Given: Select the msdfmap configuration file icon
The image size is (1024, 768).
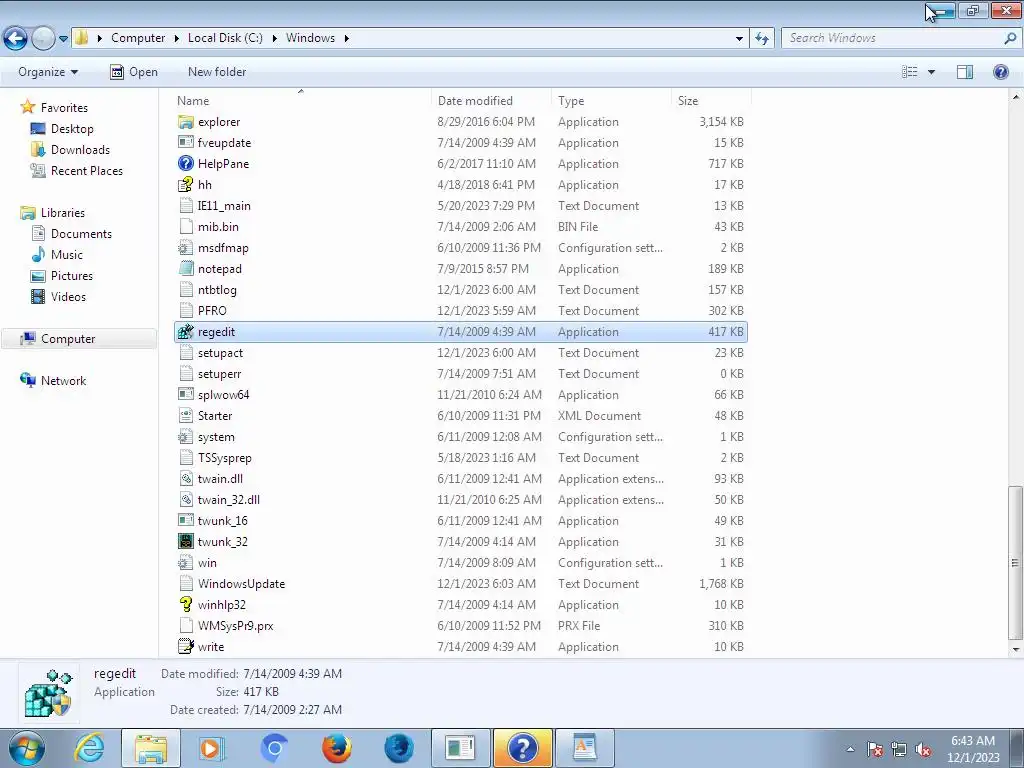Looking at the screenshot, I should (185, 248).
